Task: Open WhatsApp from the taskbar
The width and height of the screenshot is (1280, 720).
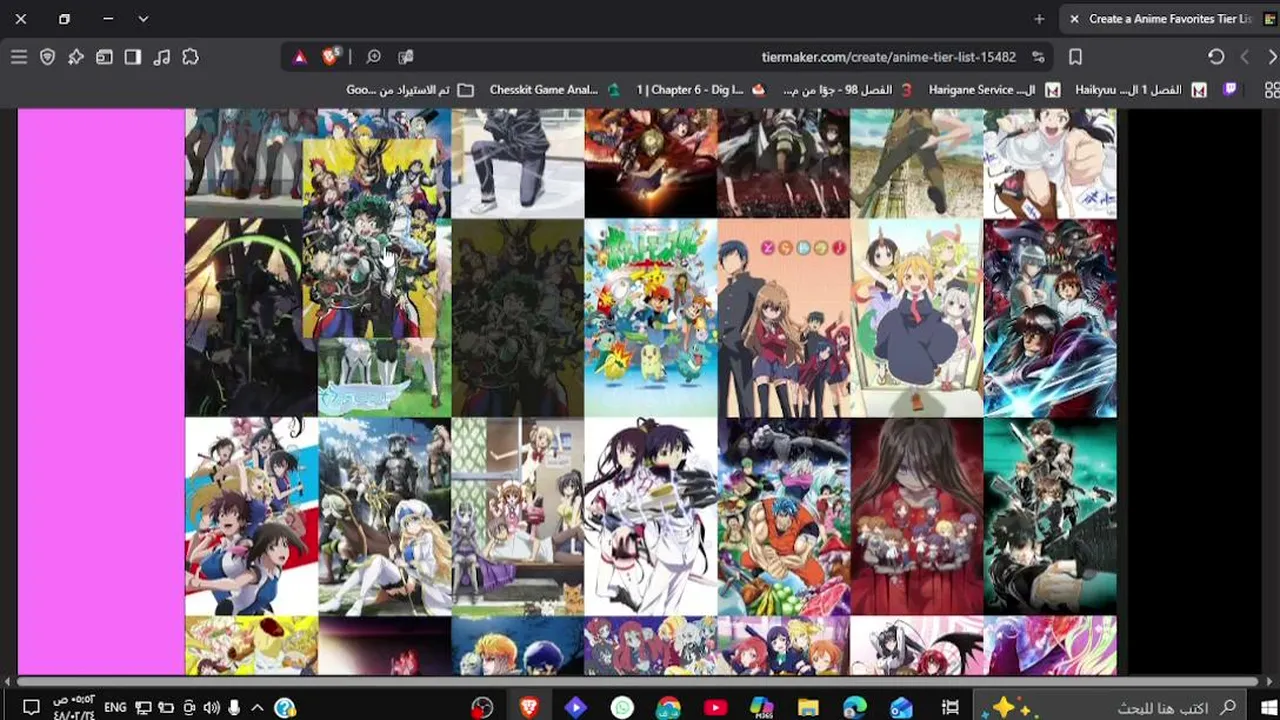Action: click(x=622, y=707)
